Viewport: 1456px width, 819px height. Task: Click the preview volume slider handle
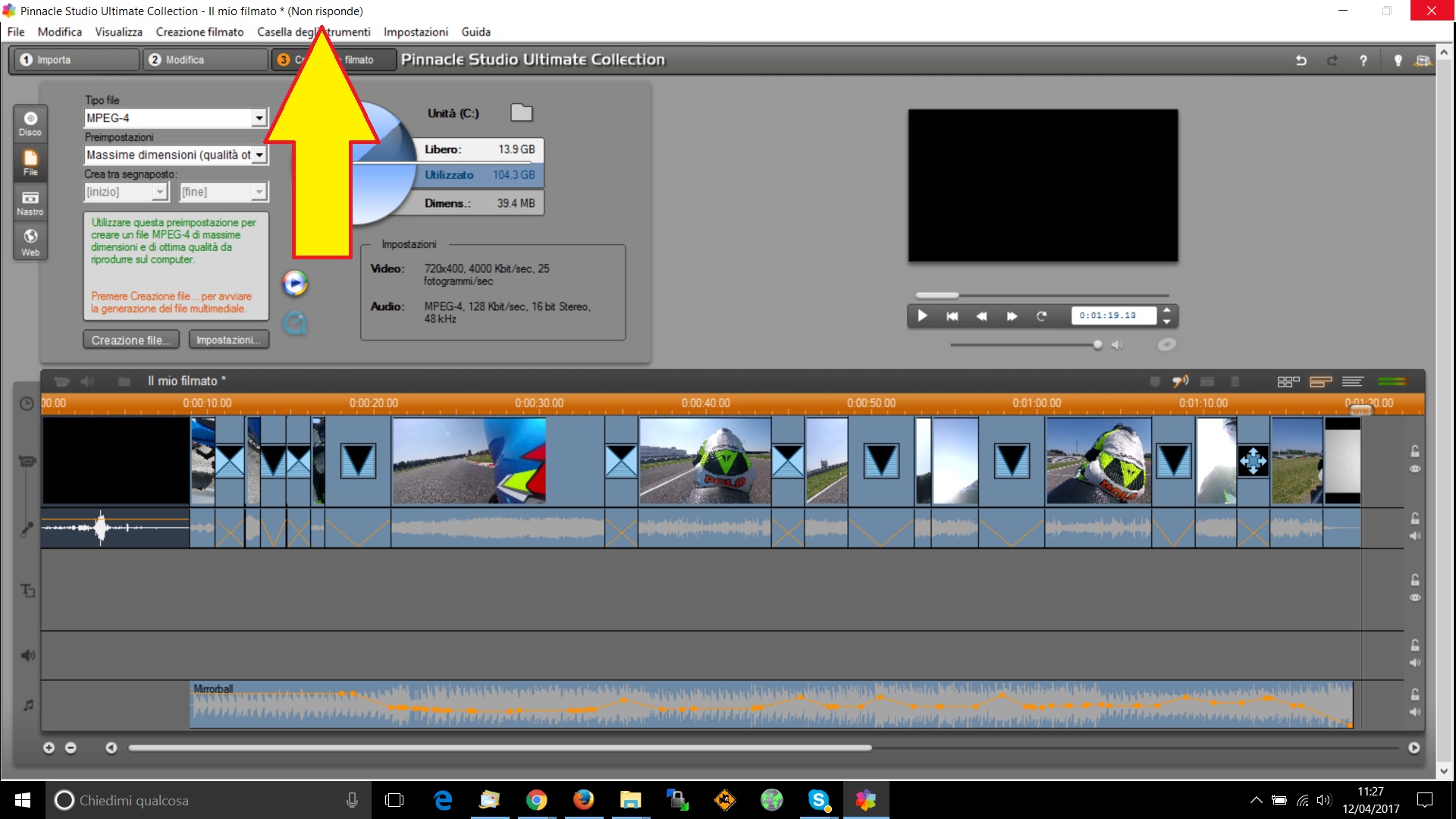coord(1097,345)
